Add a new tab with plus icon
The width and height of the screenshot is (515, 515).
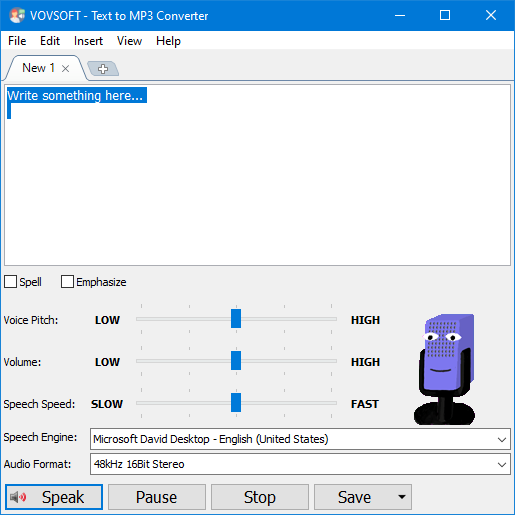click(x=103, y=69)
